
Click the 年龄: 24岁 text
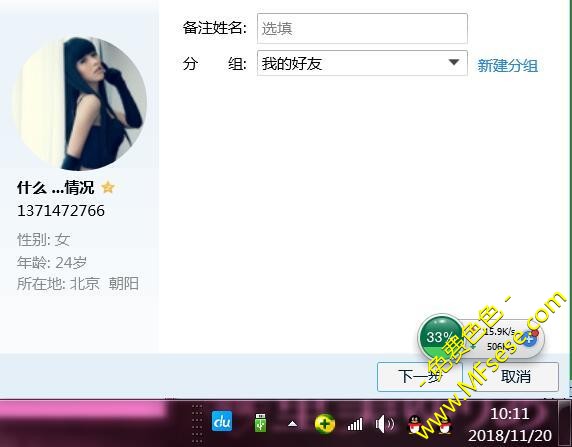52,262
